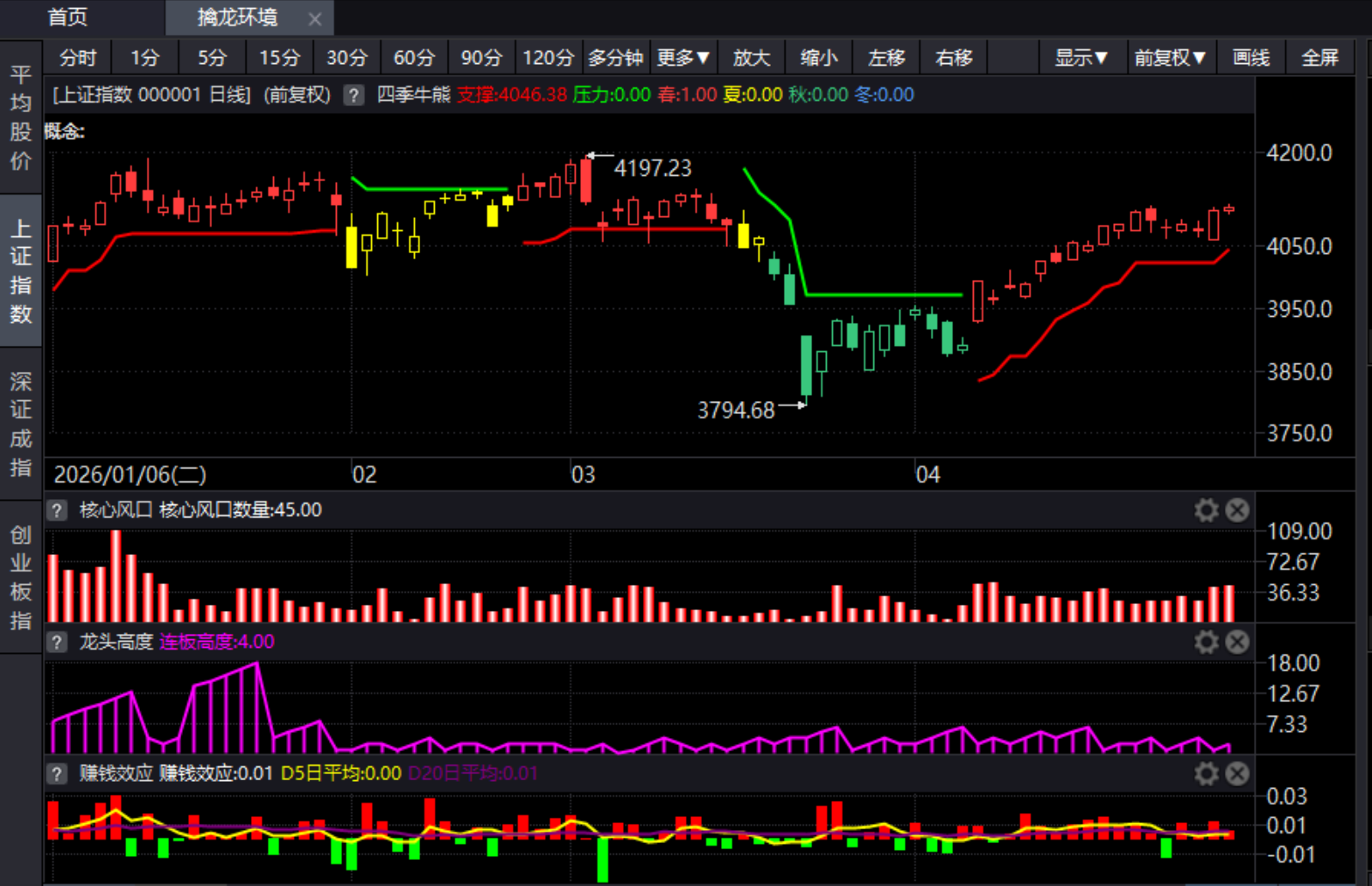Click 缩小 to zoom out chart
The height and width of the screenshot is (886, 1372).
click(x=819, y=58)
